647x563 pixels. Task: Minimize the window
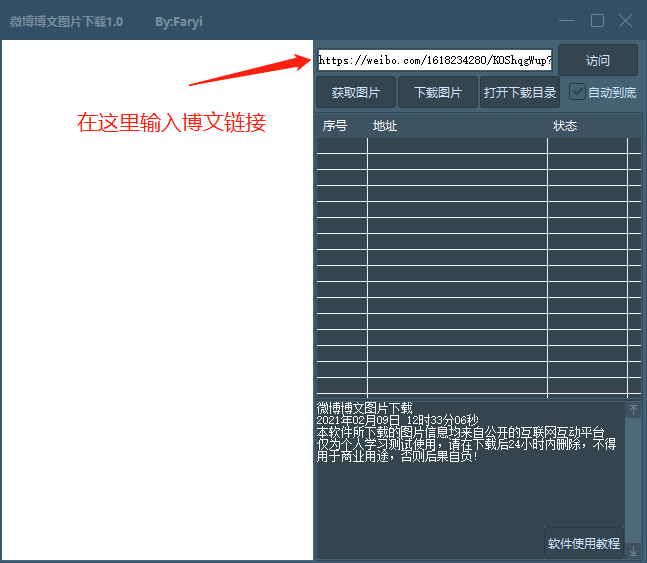(567, 21)
